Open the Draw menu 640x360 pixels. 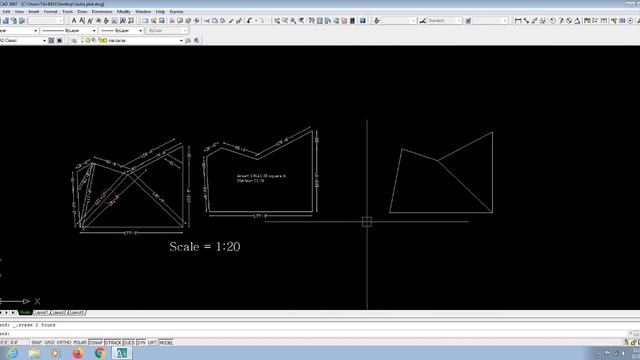(82, 12)
